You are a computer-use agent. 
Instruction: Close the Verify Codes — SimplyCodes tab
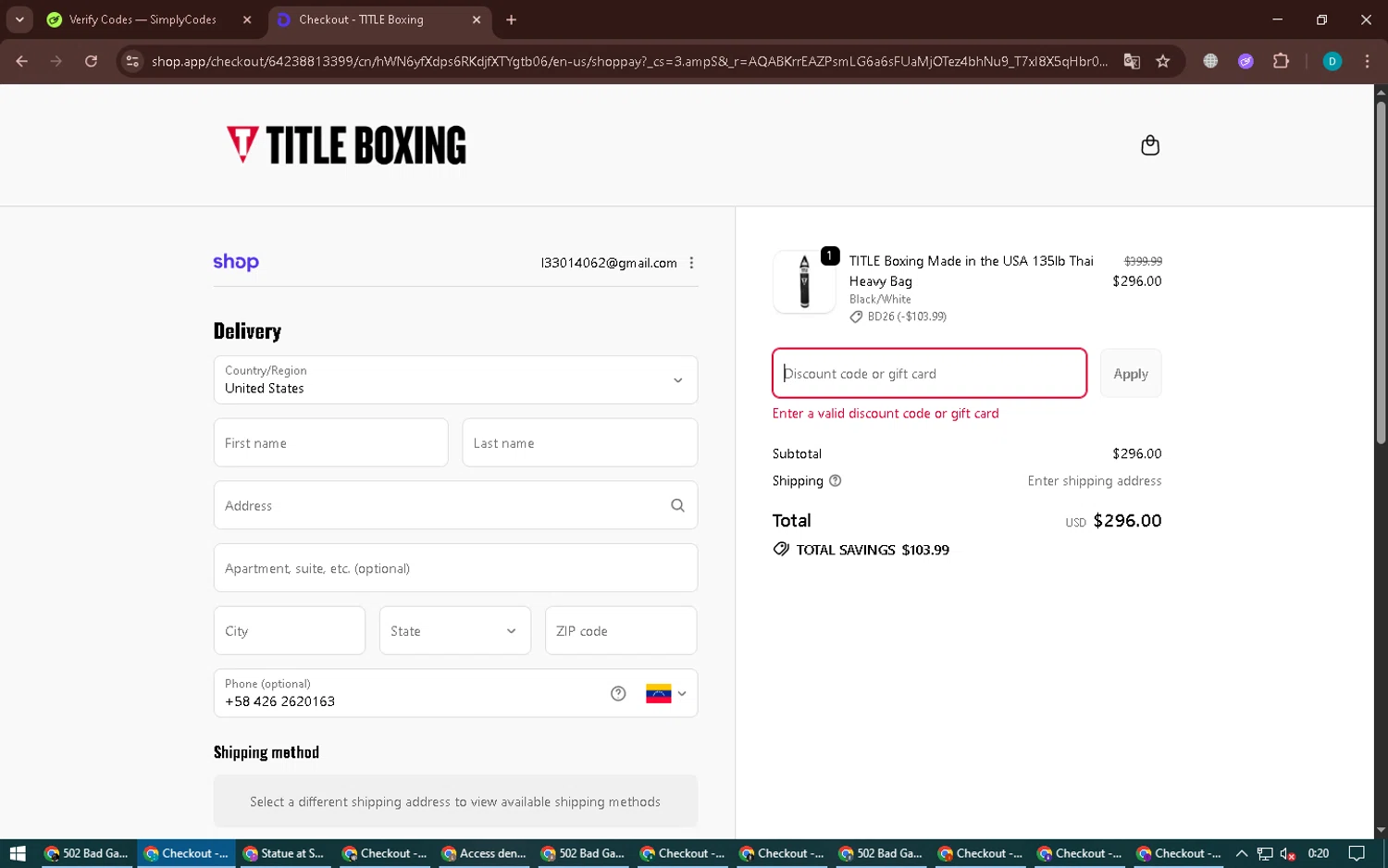(x=247, y=19)
